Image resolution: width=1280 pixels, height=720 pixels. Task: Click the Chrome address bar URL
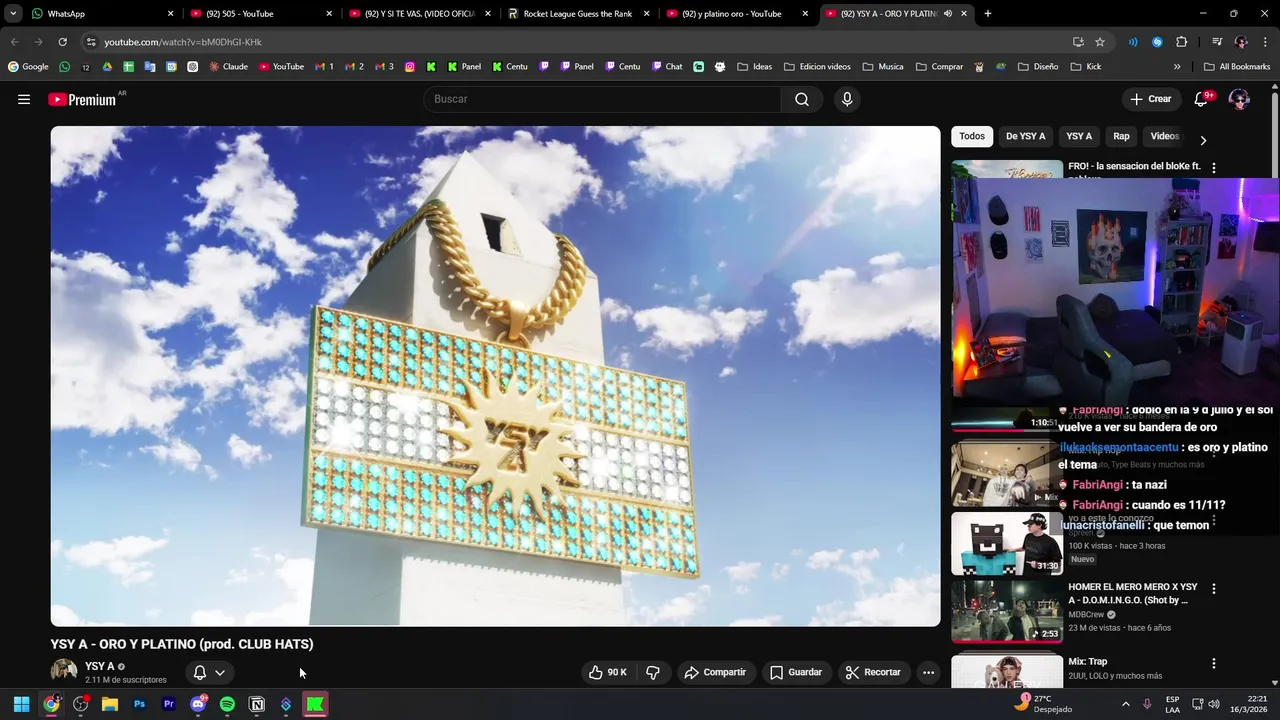pos(183,42)
